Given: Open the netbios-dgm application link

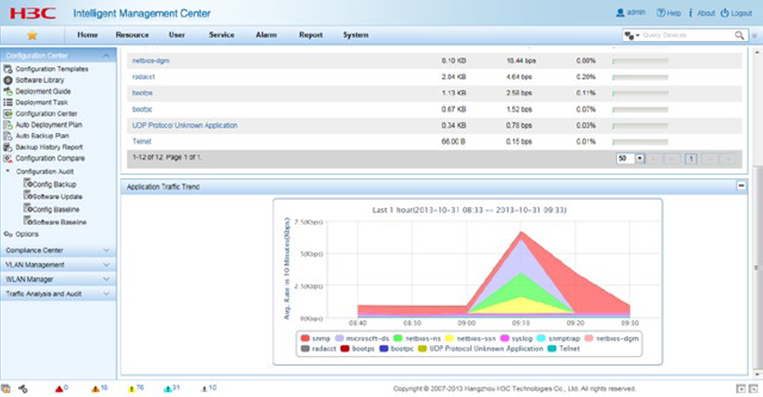Looking at the screenshot, I should 151,61.
